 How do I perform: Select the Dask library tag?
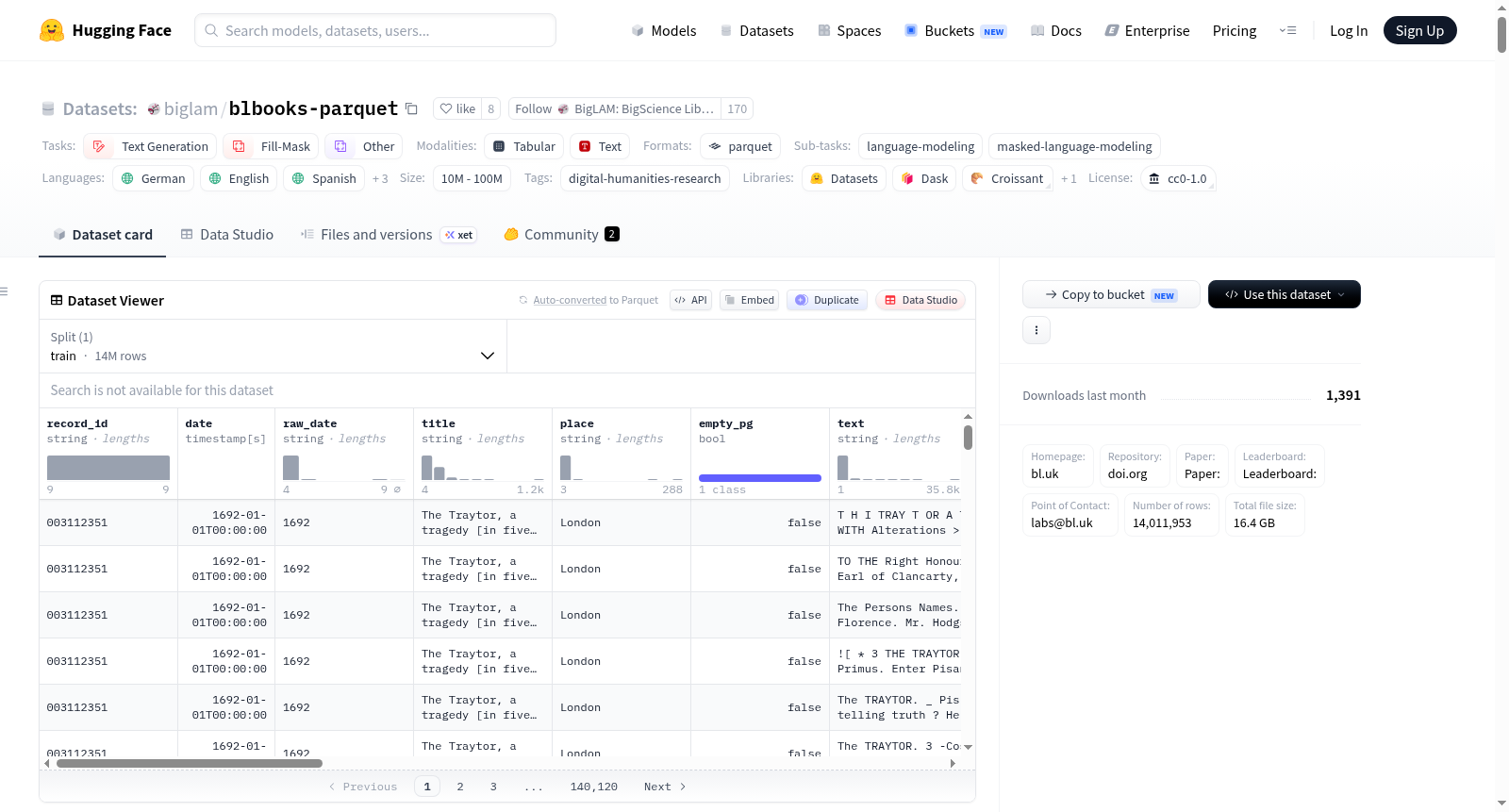(x=924, y=178)
